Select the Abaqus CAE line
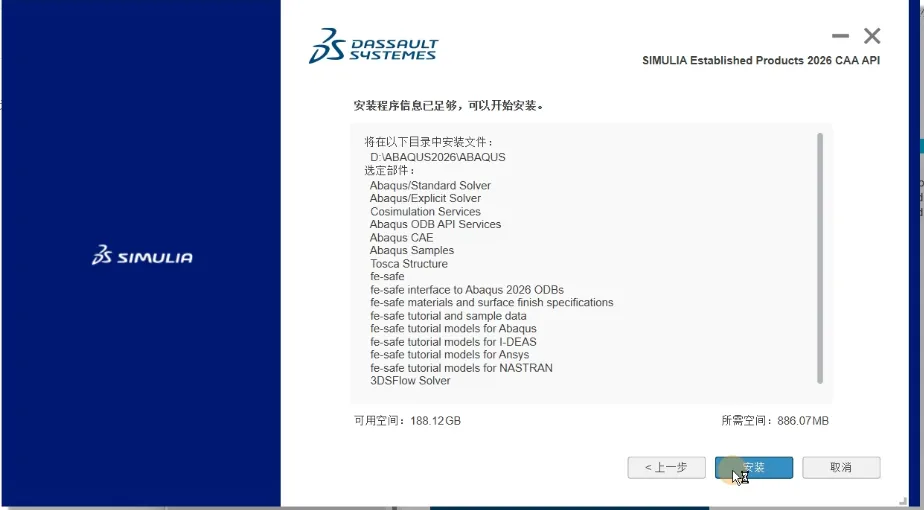The height and width of the screenshot is (510, 924). (x=401, y=238)
